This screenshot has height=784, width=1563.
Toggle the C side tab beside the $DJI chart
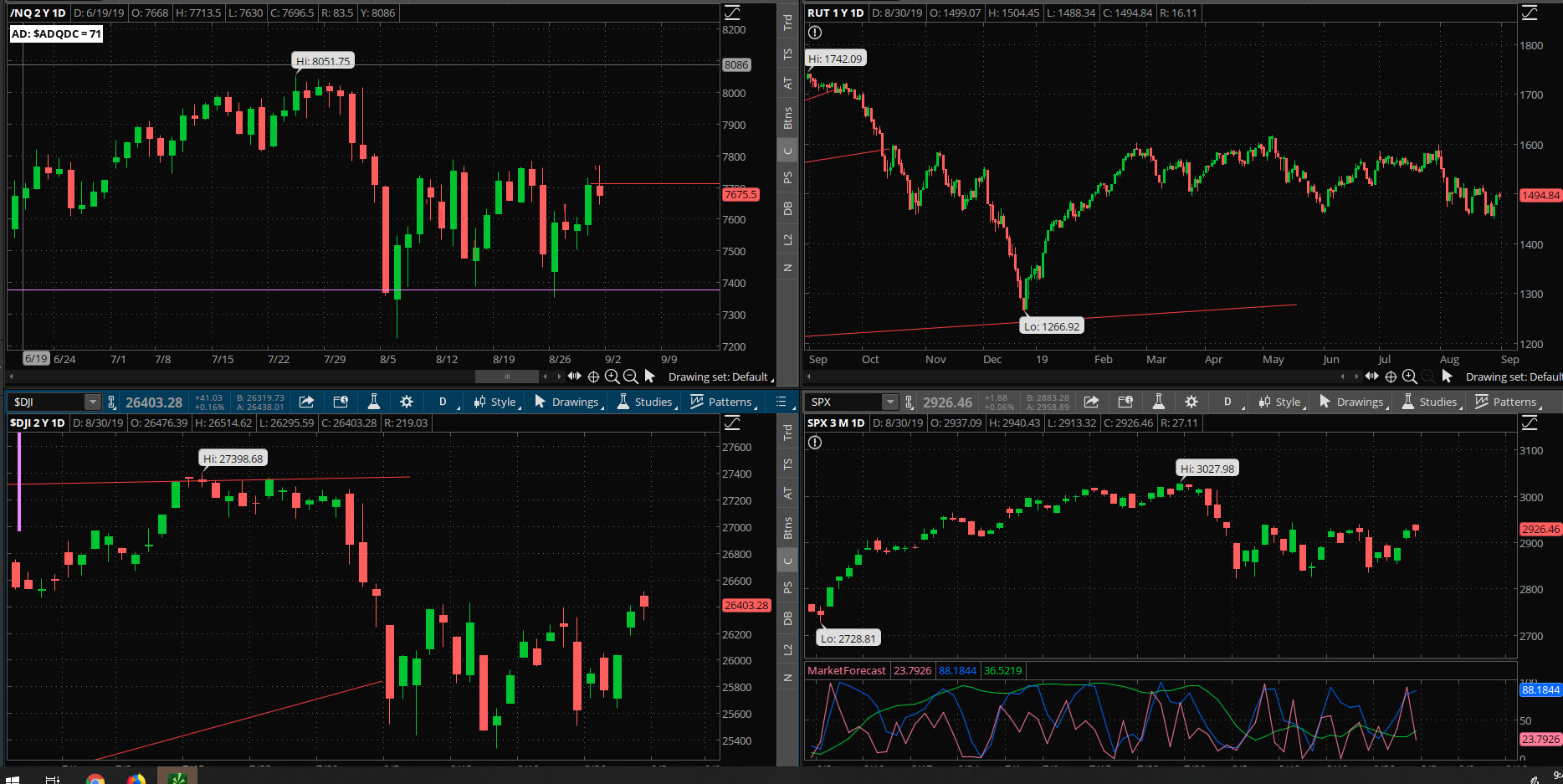[787, 561]
